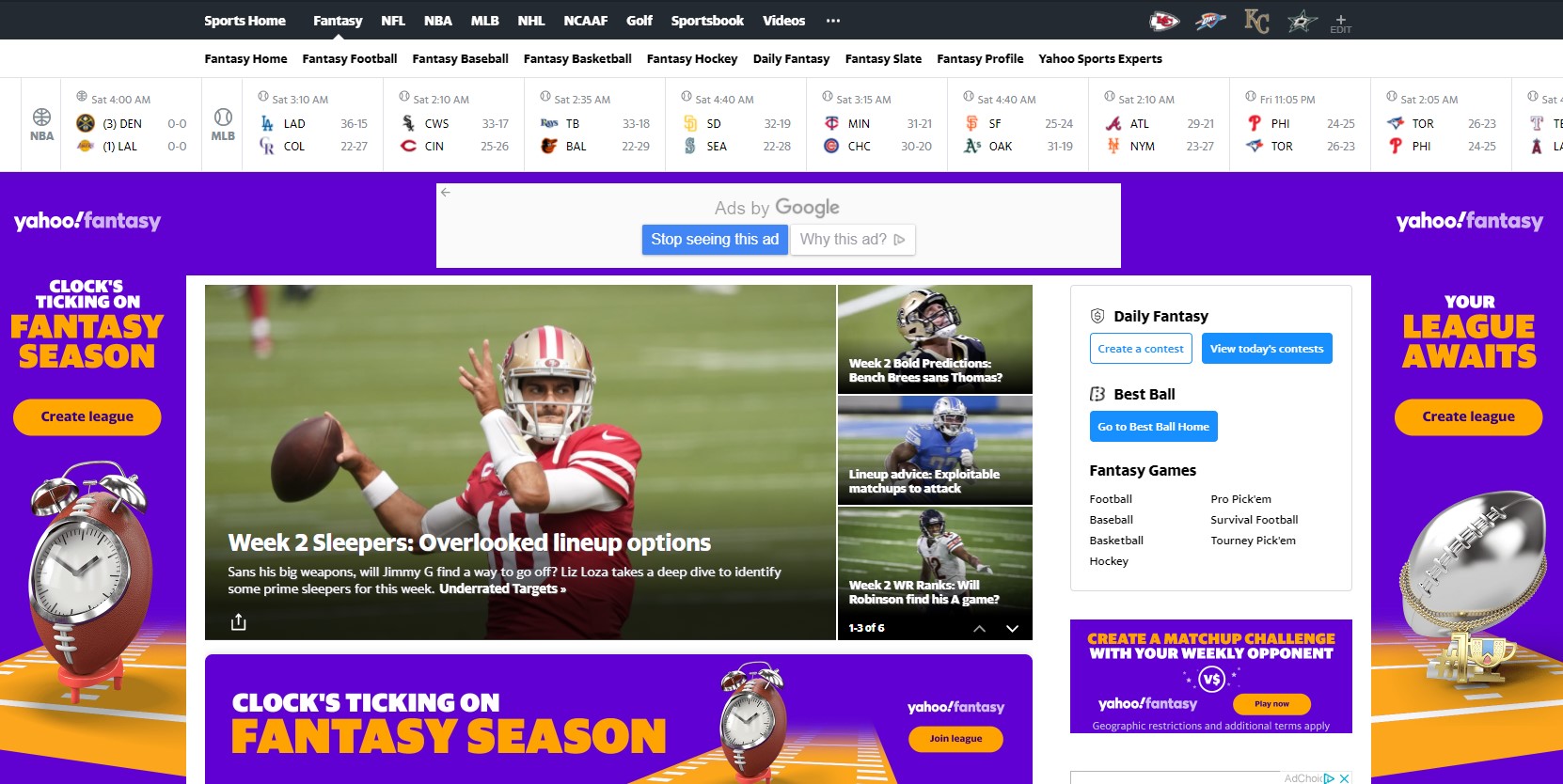Click Go to Best Ball Home
The width and height of the screenshot is (1563, 784).
tap(1153, 427)
